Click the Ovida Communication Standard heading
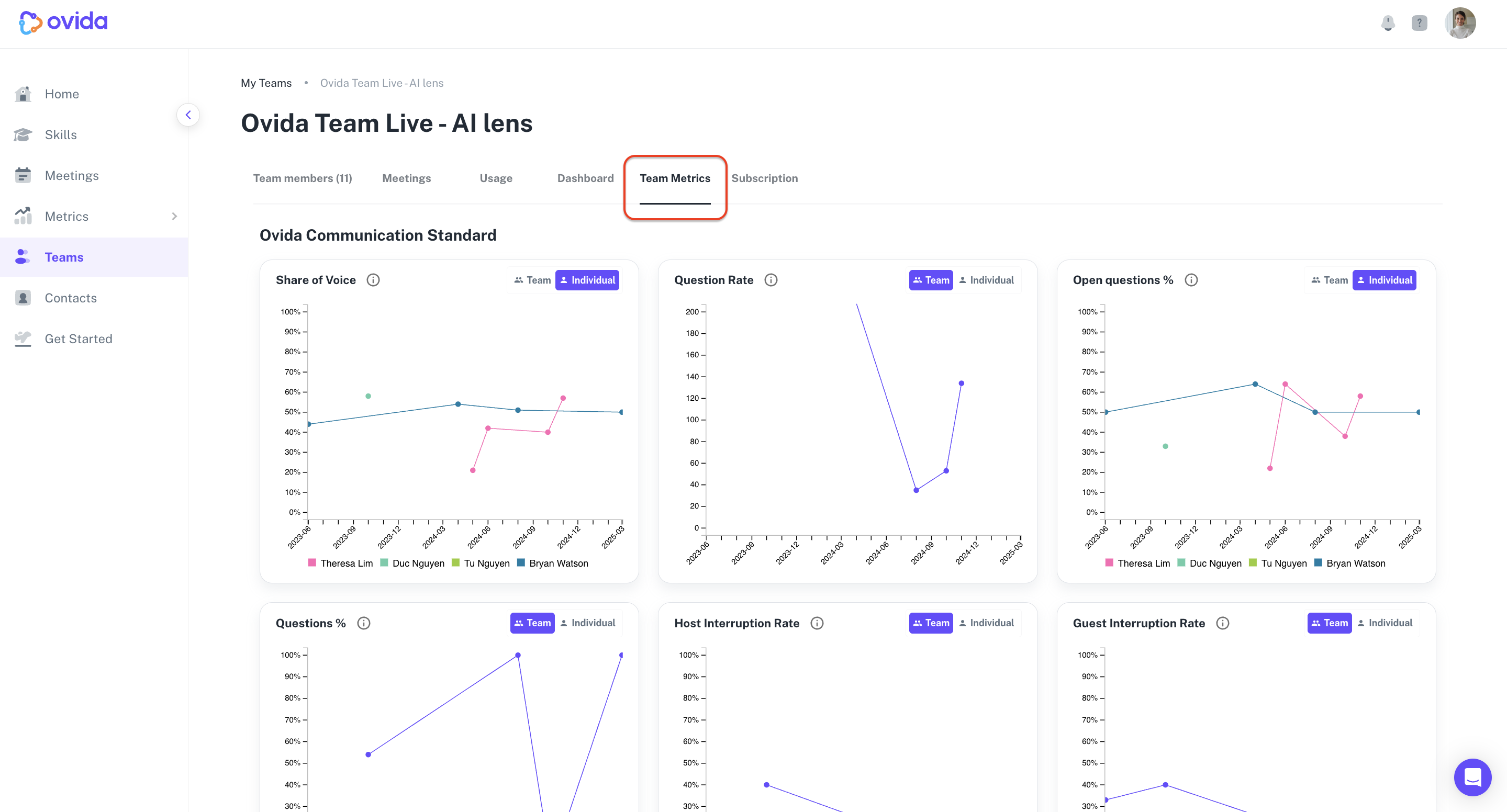This screenshot has width=1507, height=812. [x=378, y=235]
